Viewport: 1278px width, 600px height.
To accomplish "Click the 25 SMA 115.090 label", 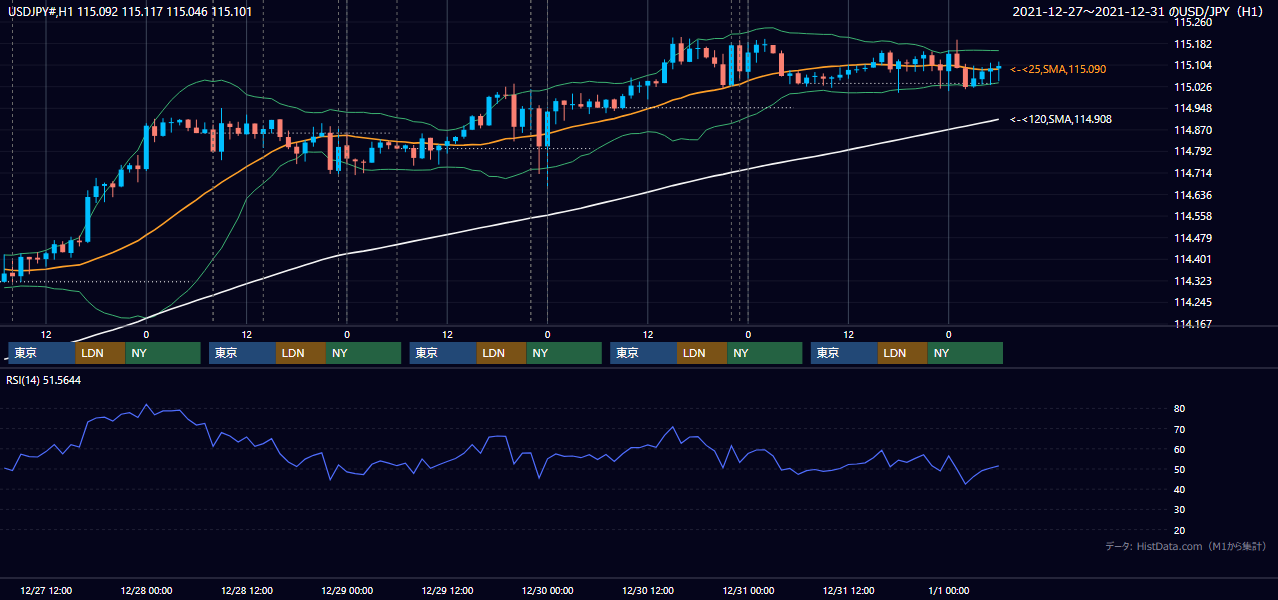I will click(x=1058, y=69).
